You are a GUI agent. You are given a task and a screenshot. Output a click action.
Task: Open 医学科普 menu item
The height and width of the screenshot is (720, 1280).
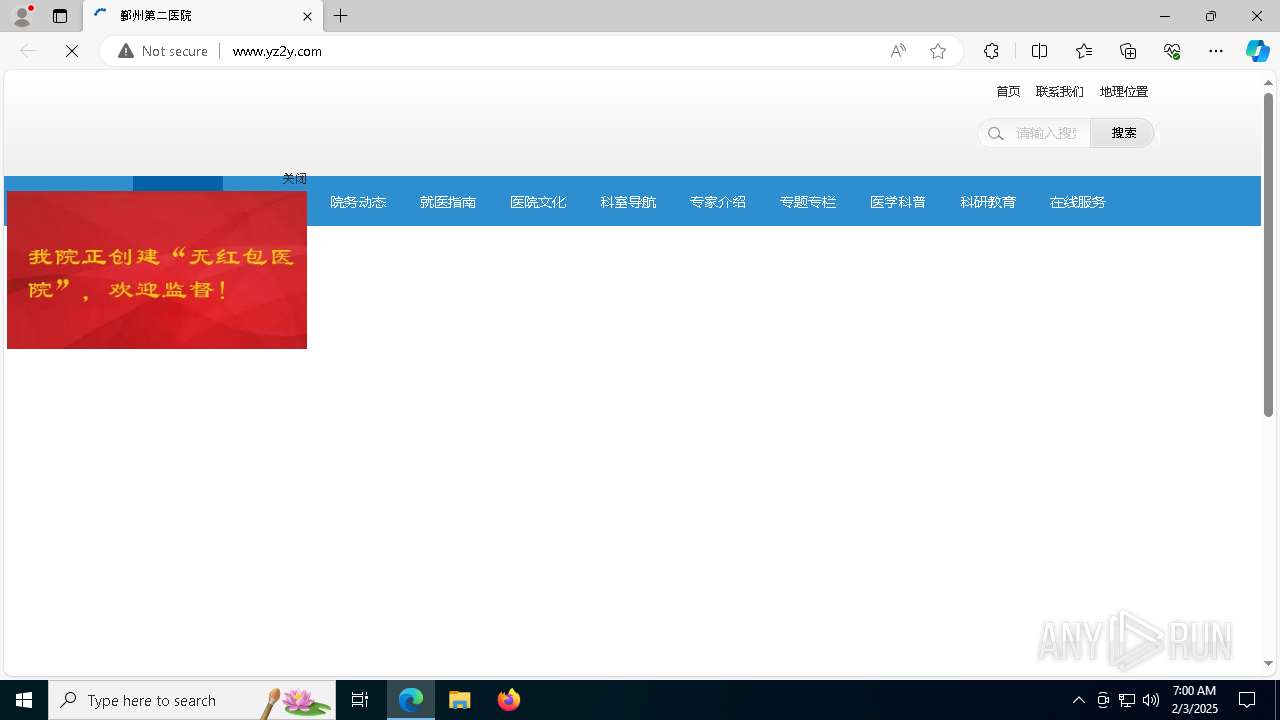click(x=898, y=202)
